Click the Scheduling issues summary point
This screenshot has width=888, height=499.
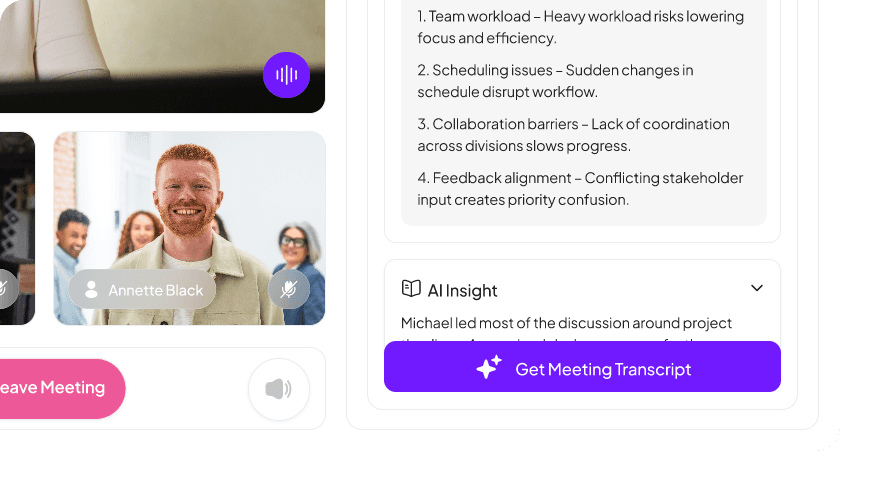pos(555,81)
